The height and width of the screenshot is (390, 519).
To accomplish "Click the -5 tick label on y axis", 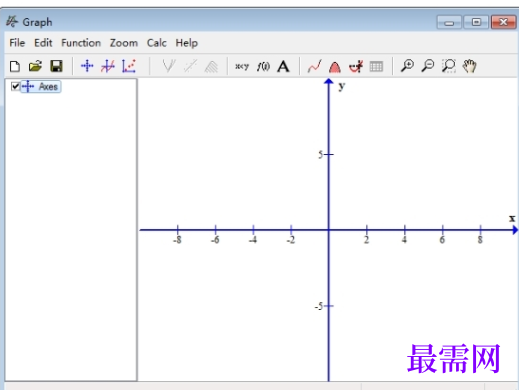I will tap(319, 306).
